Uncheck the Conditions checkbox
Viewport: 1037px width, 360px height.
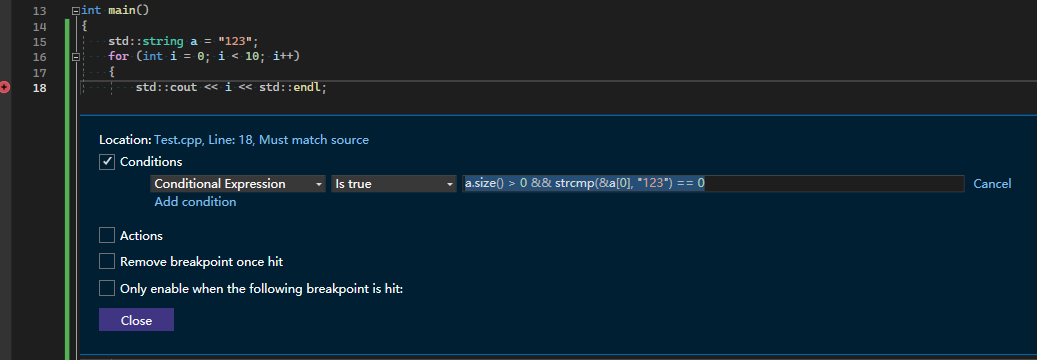click(107, 161)
